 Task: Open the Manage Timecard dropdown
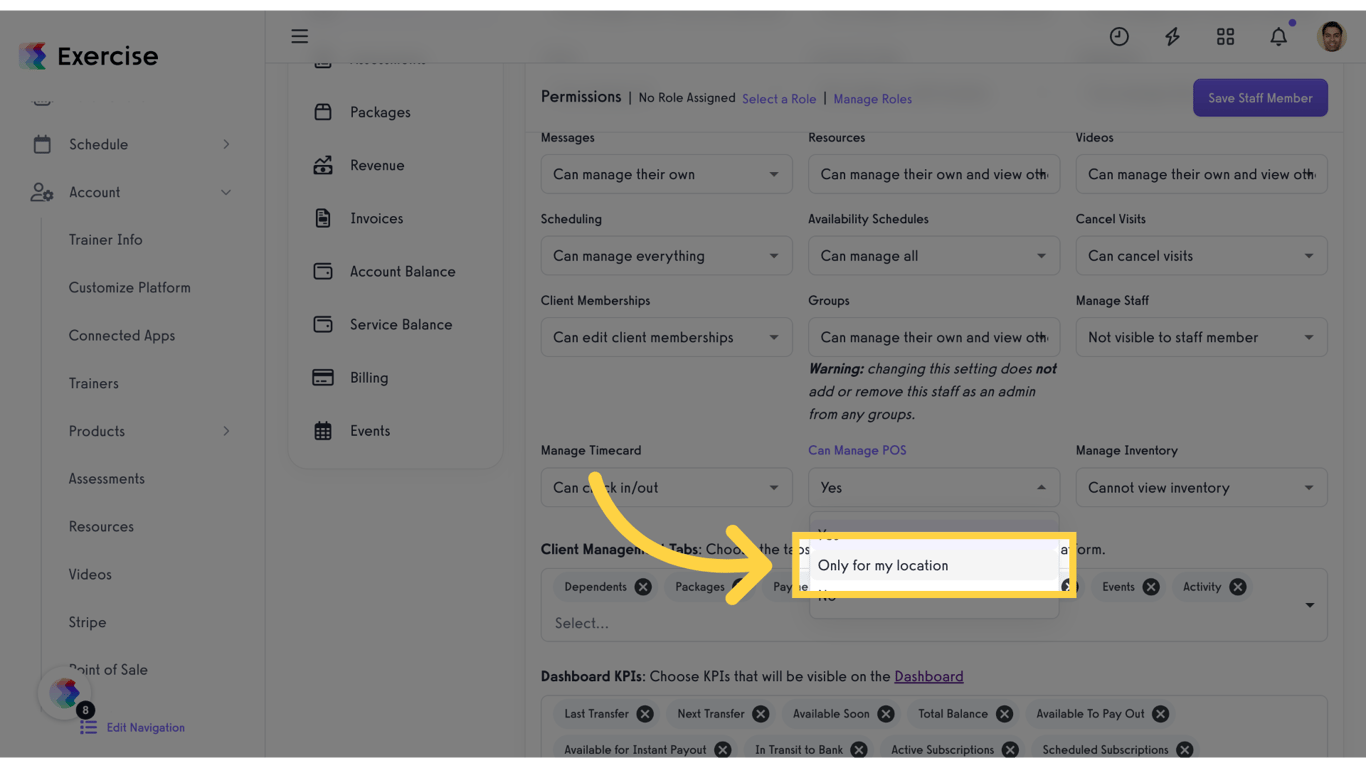(666, 488)
